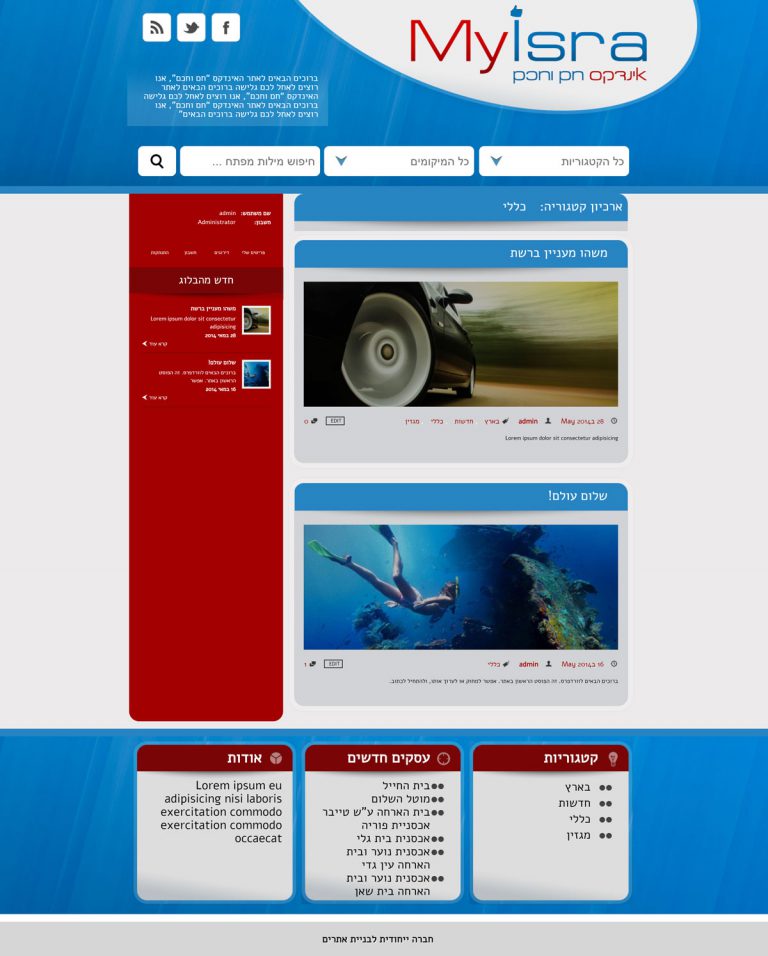Open אכסנית בית גלי in new businesses list
768x956 pixels.
pyautogui.click(x=394, y=839)
